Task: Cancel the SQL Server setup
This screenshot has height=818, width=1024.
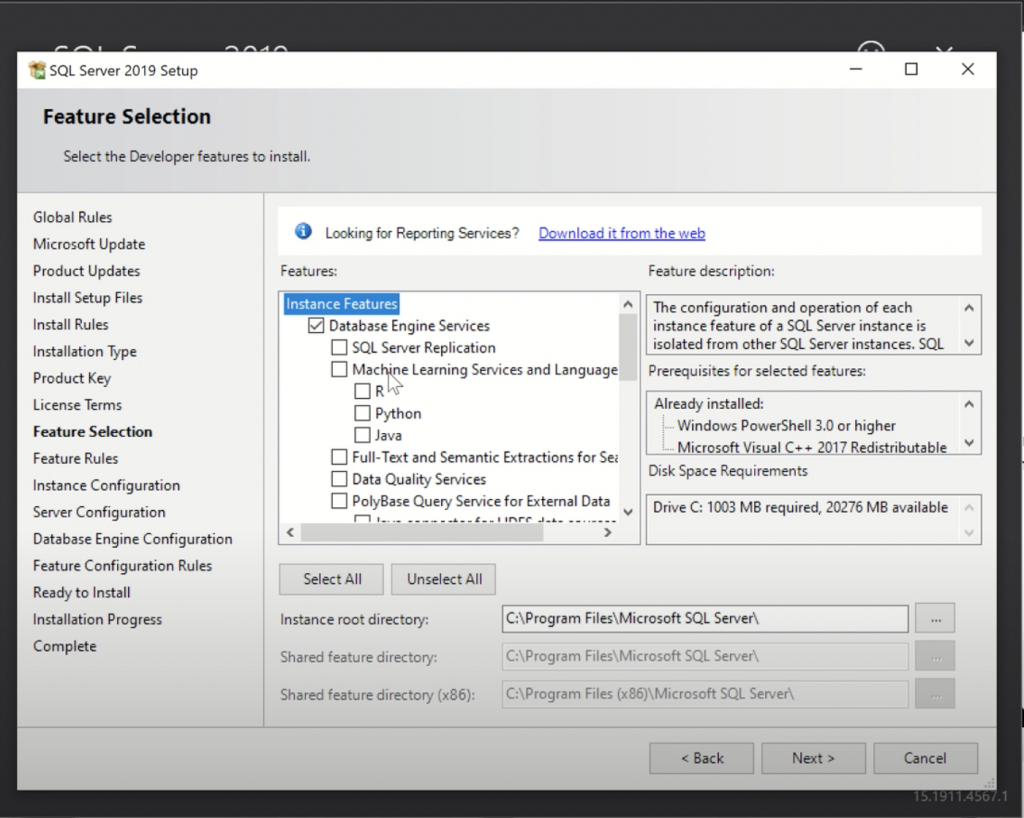Action: [x=925, y=758]
